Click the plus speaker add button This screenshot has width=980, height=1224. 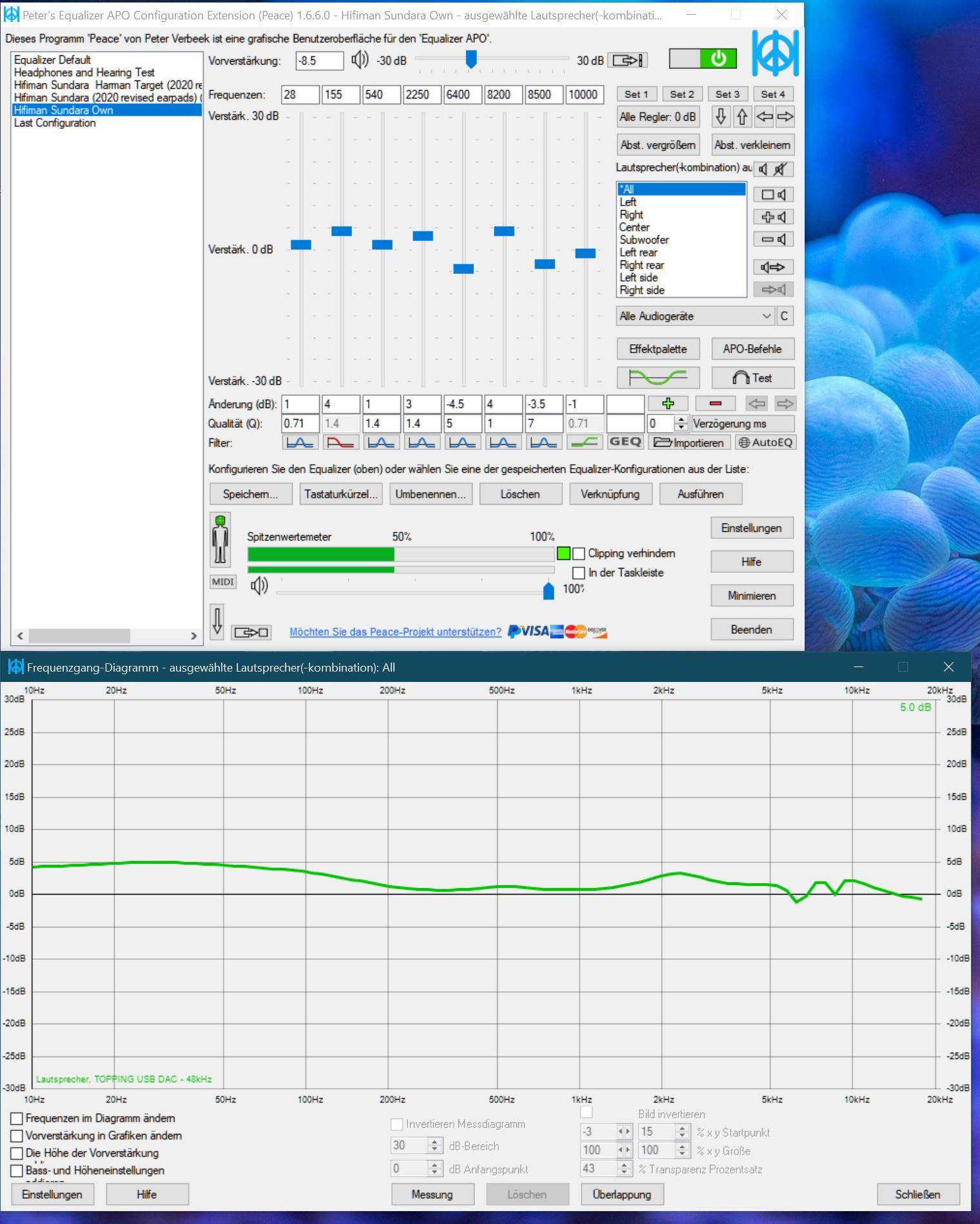tap(774, 217)
